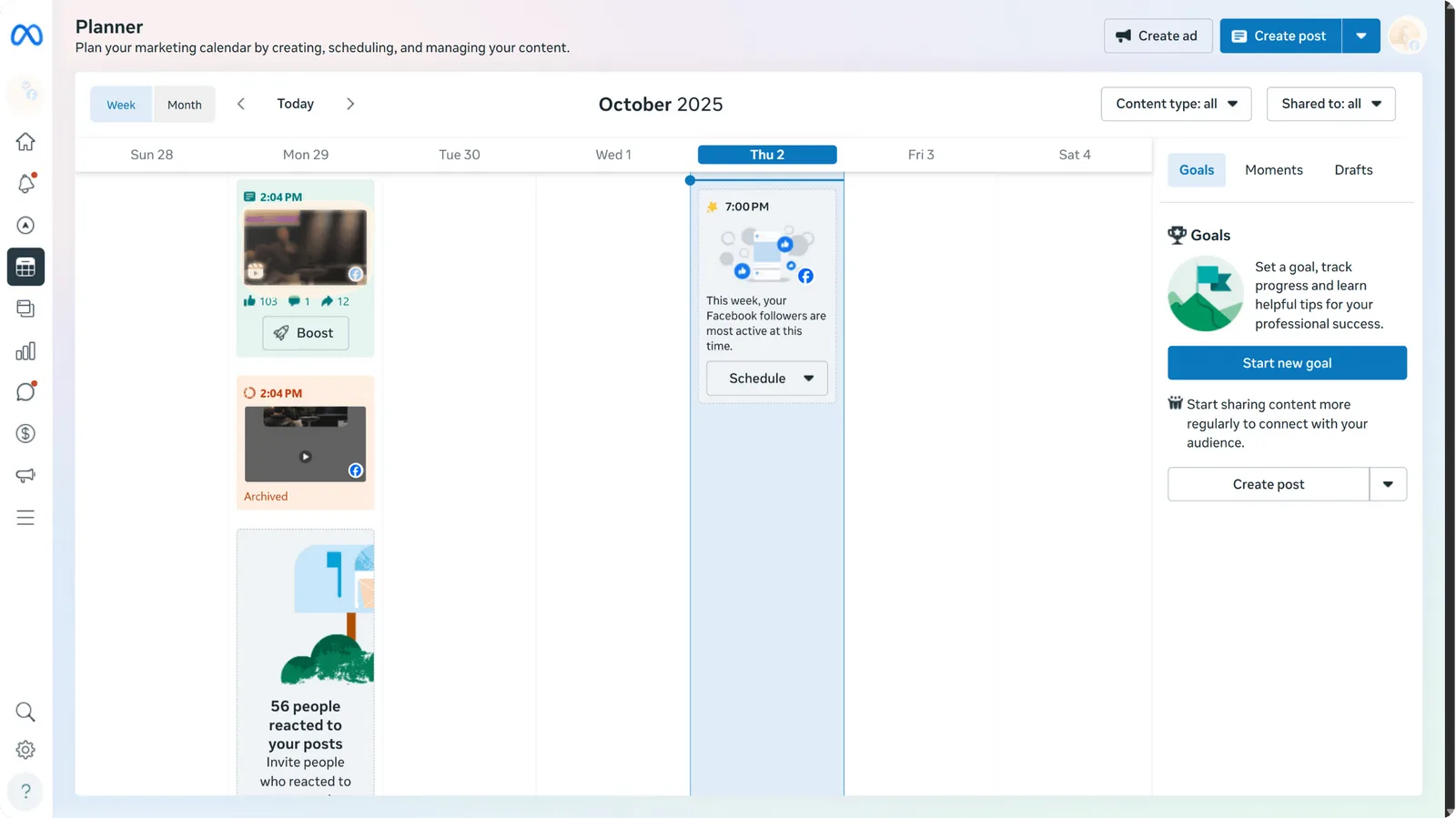
Task: Open the Ads megaphone icon in sidebar
Action: (25, 476)
